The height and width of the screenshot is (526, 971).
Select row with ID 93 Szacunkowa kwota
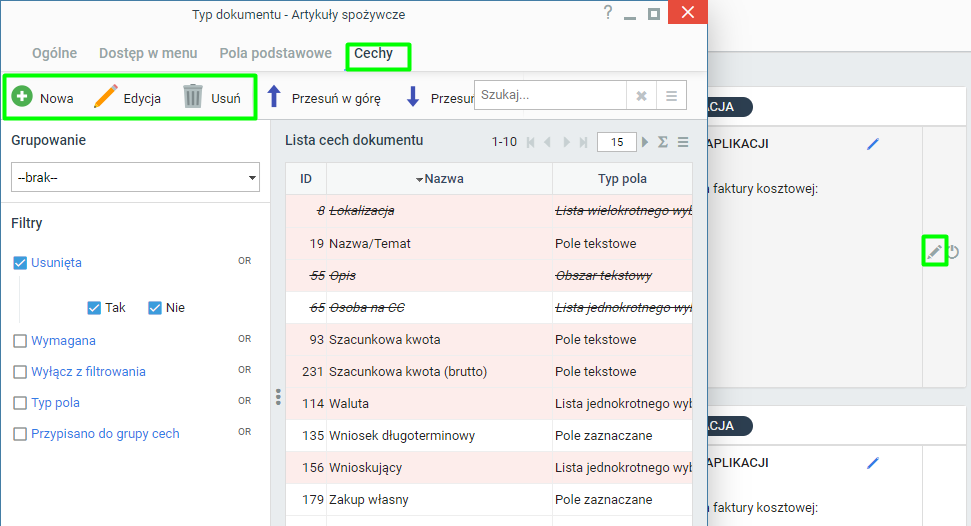(489, 340)
